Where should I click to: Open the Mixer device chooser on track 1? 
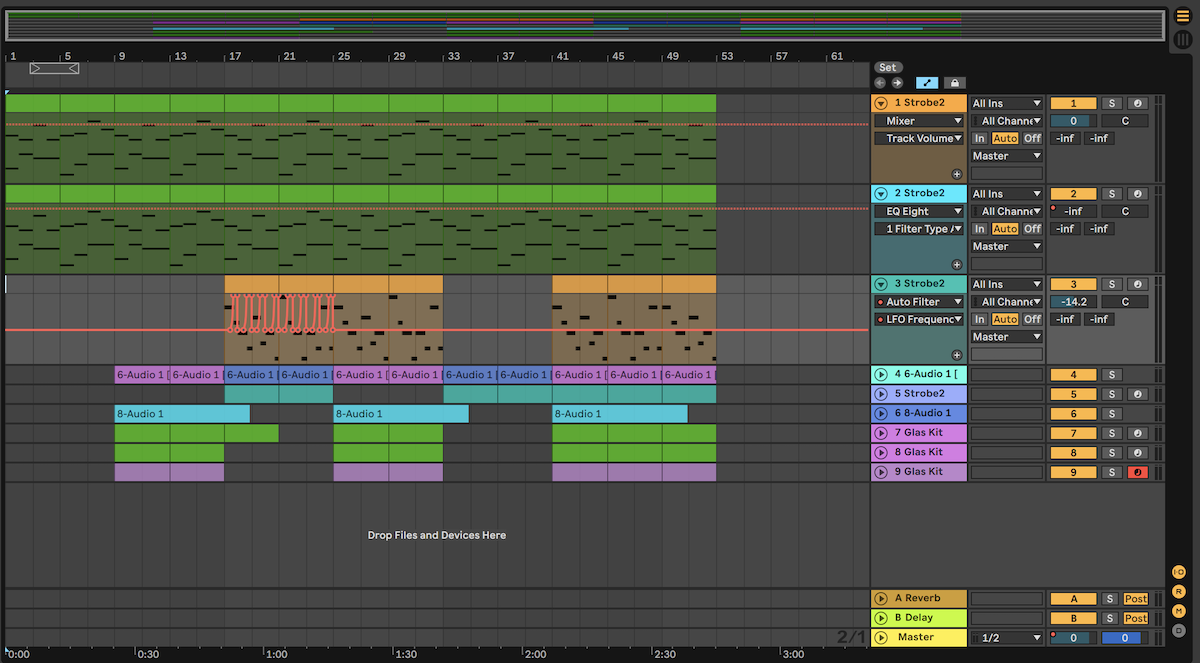[919, 121]
